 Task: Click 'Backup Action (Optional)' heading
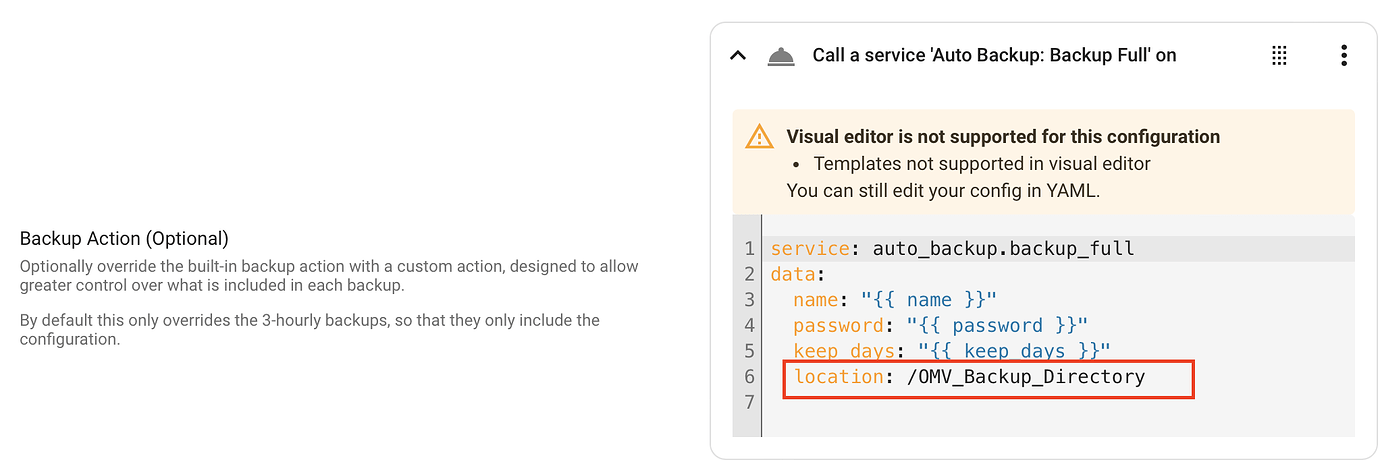[x=124, y=239]
